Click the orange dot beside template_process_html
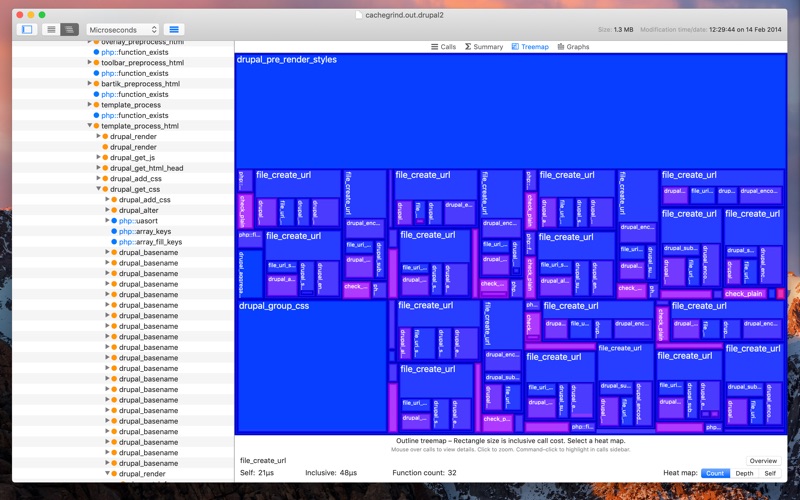 (x=96, y=126)
